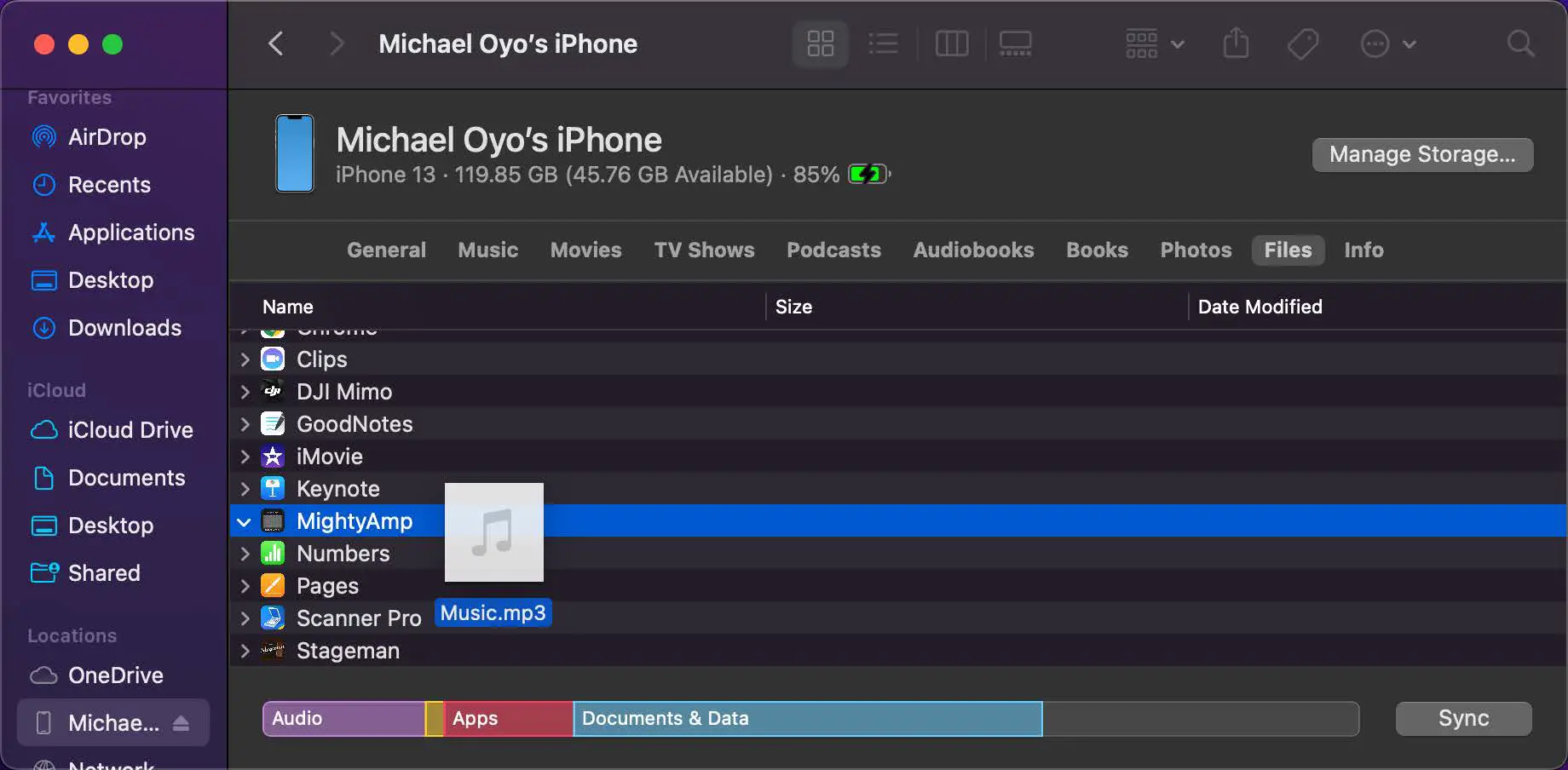1568x770 pixels.
Task: Select the Numbers app icon
Action: 272,553
